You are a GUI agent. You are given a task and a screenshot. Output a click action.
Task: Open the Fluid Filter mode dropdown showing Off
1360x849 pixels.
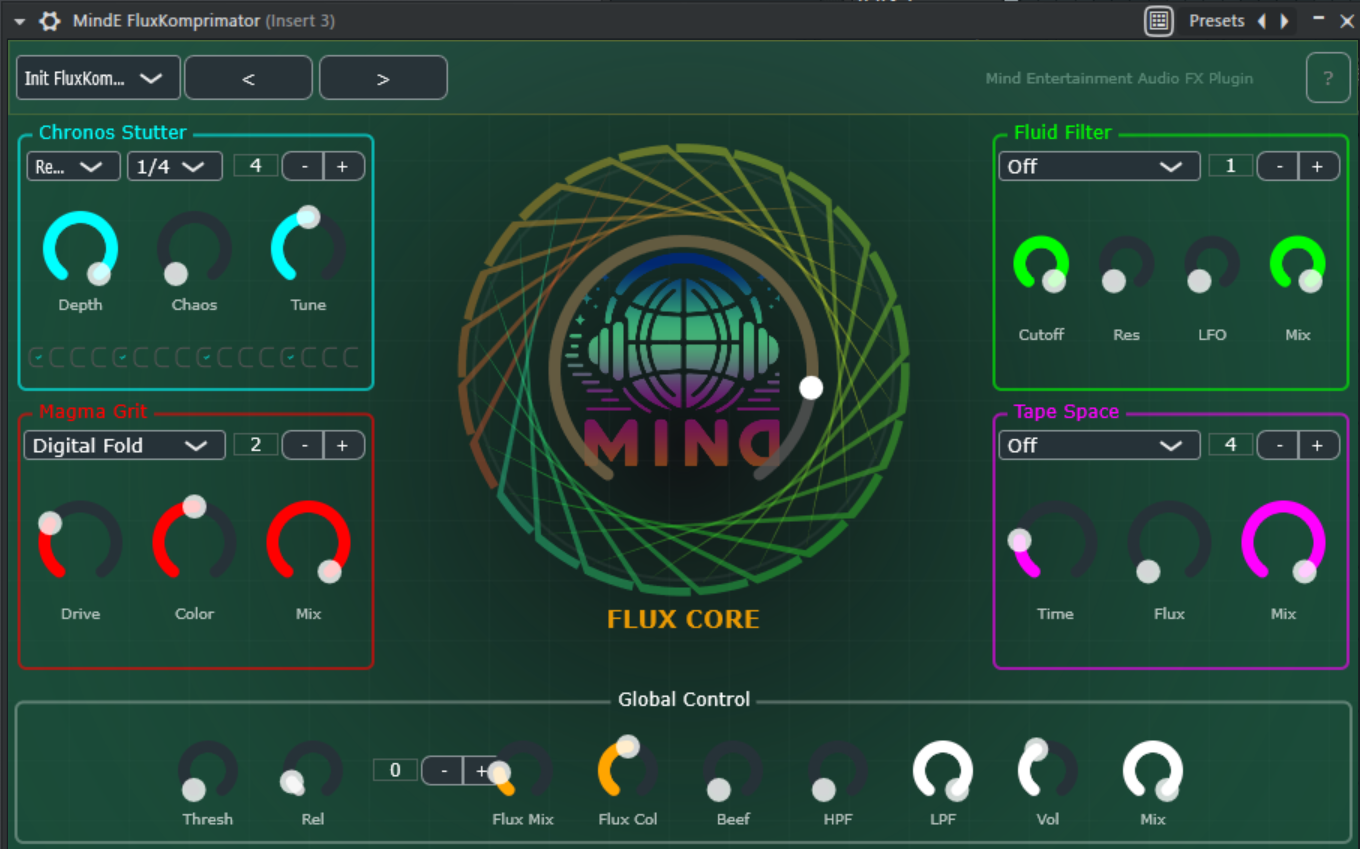[x=1098, y=165]
